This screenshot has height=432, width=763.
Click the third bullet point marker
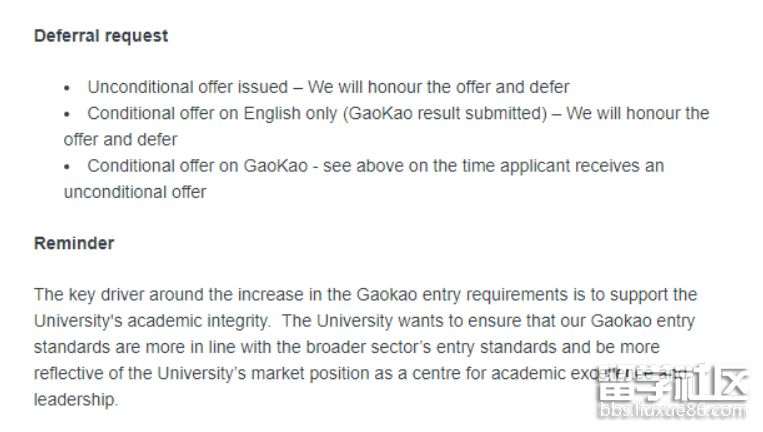68,166
